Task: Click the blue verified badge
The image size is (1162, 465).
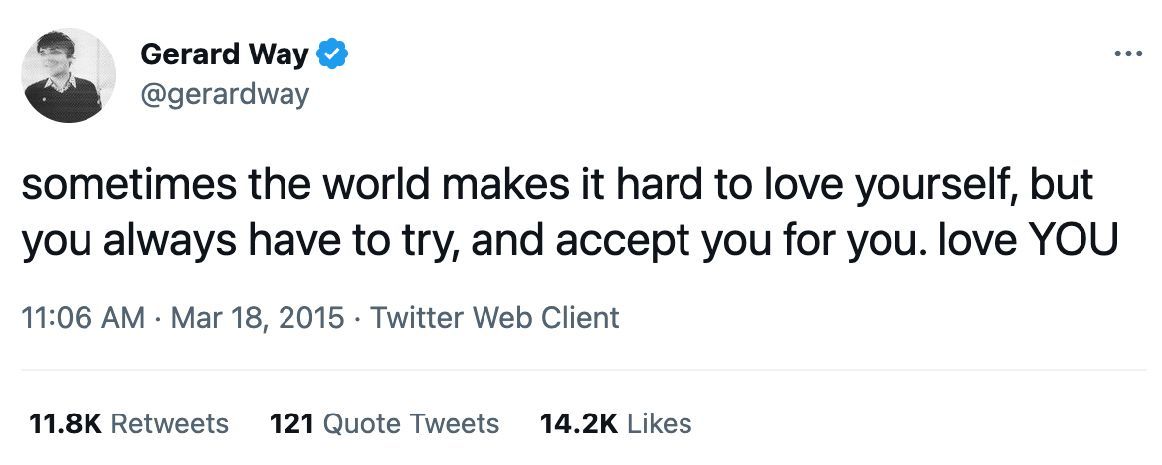Action: [332, 55]
